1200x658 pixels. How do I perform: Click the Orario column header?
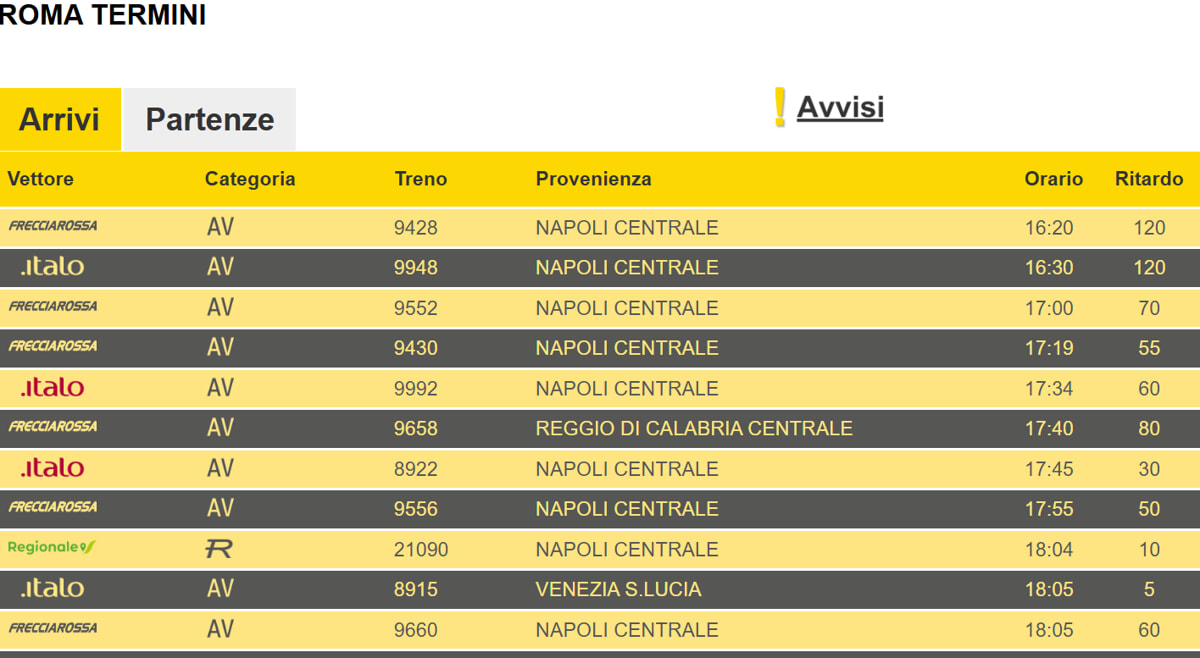pyautogui.click(x=1053, y=179)
